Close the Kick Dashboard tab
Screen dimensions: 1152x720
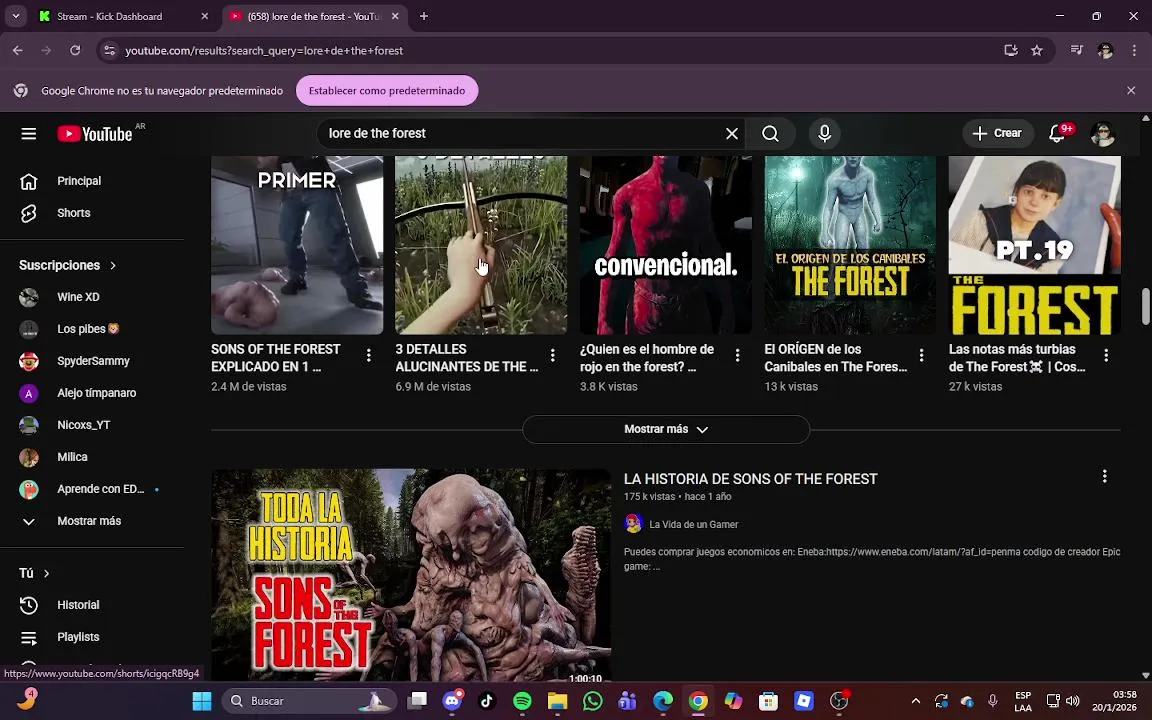point(204,16)
